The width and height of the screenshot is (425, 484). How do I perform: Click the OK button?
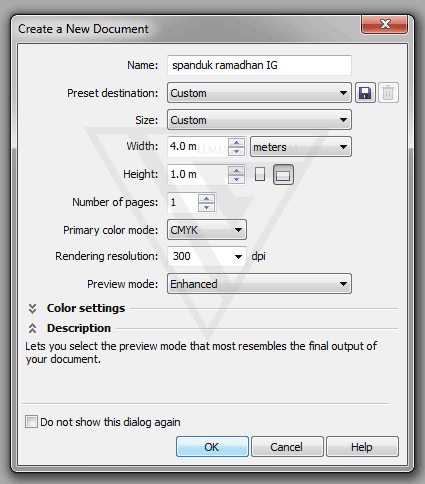coord(212,447)
